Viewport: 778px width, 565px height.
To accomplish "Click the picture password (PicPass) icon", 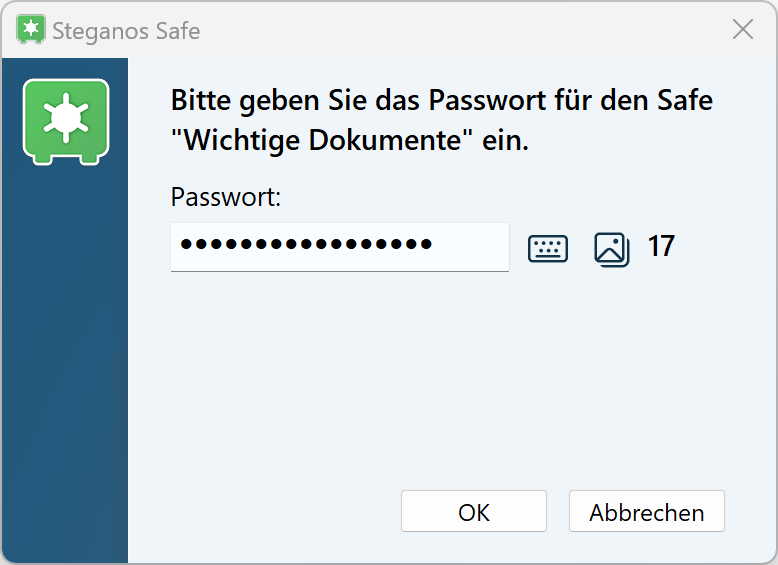I will [611, 248].
